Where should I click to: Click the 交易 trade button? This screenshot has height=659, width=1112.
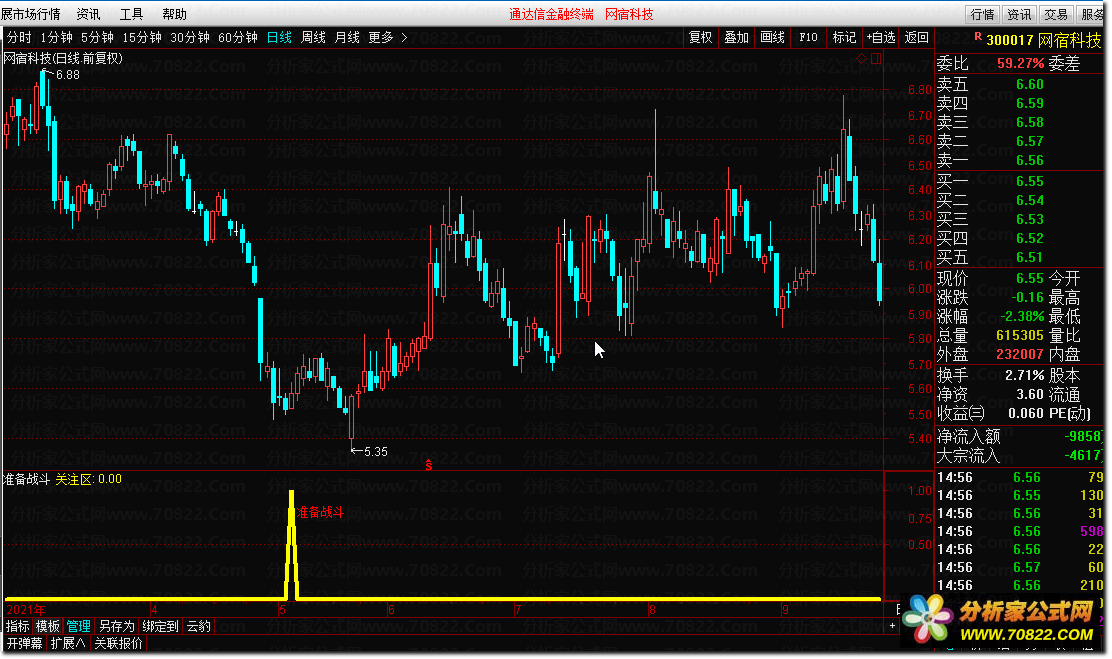[1056, 14]
